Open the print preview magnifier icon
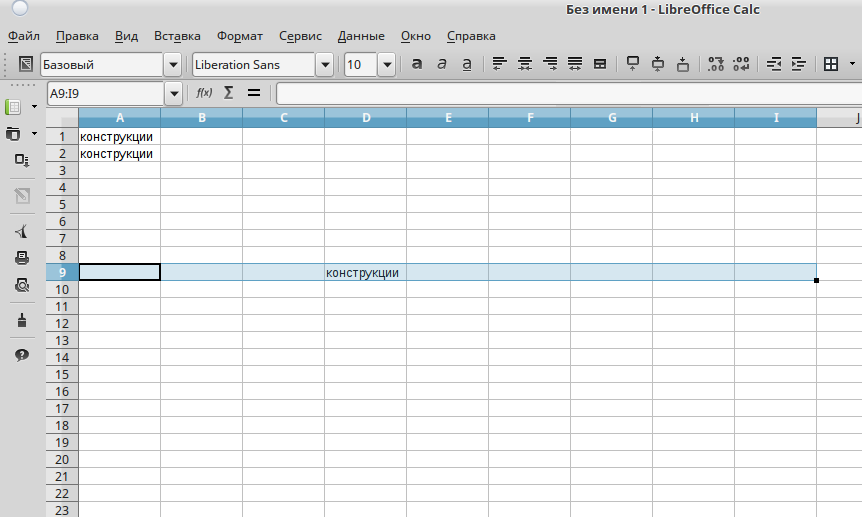 coord(21,285)
